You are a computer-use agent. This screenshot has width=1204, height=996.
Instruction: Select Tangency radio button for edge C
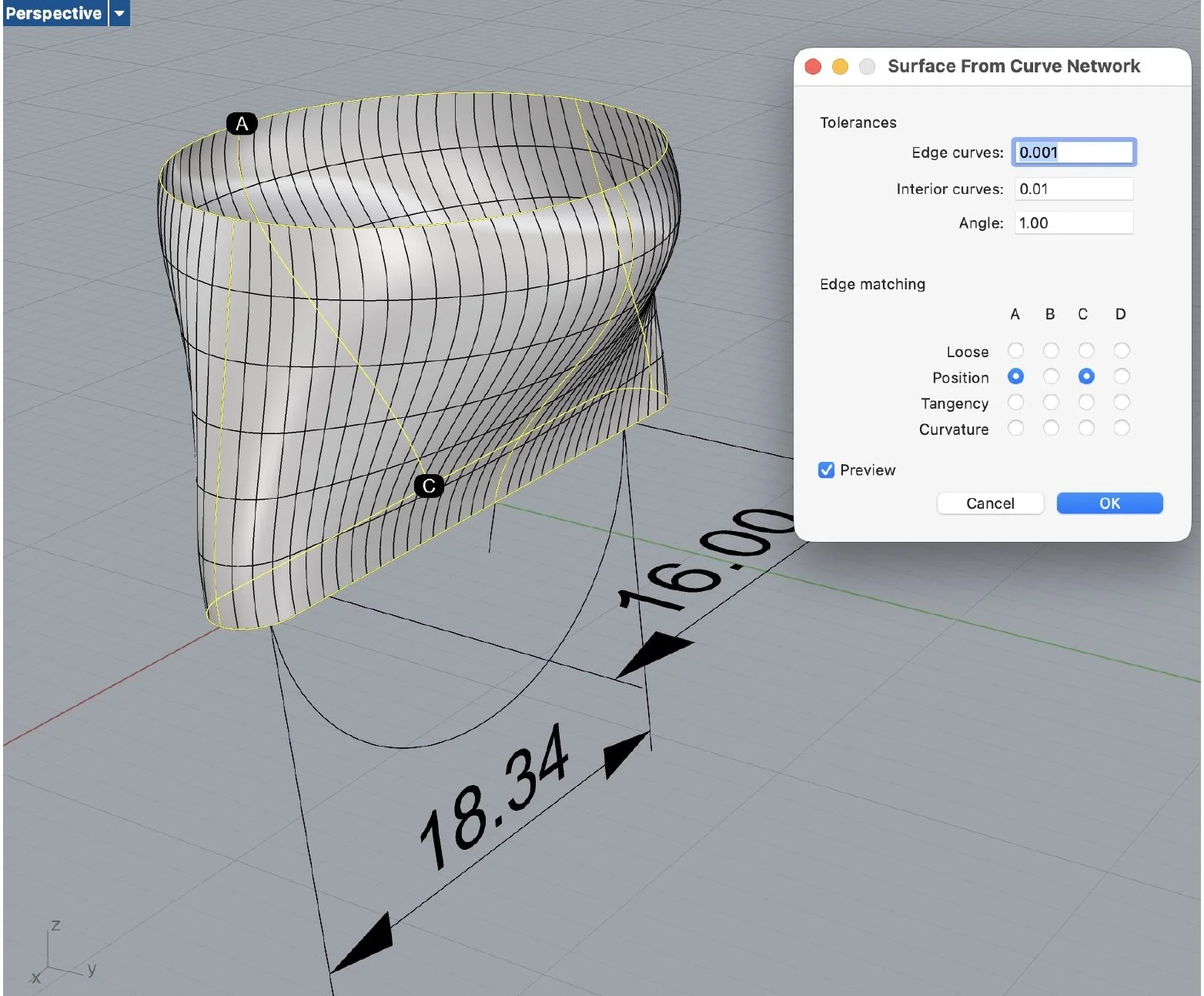click(1086, 402)
